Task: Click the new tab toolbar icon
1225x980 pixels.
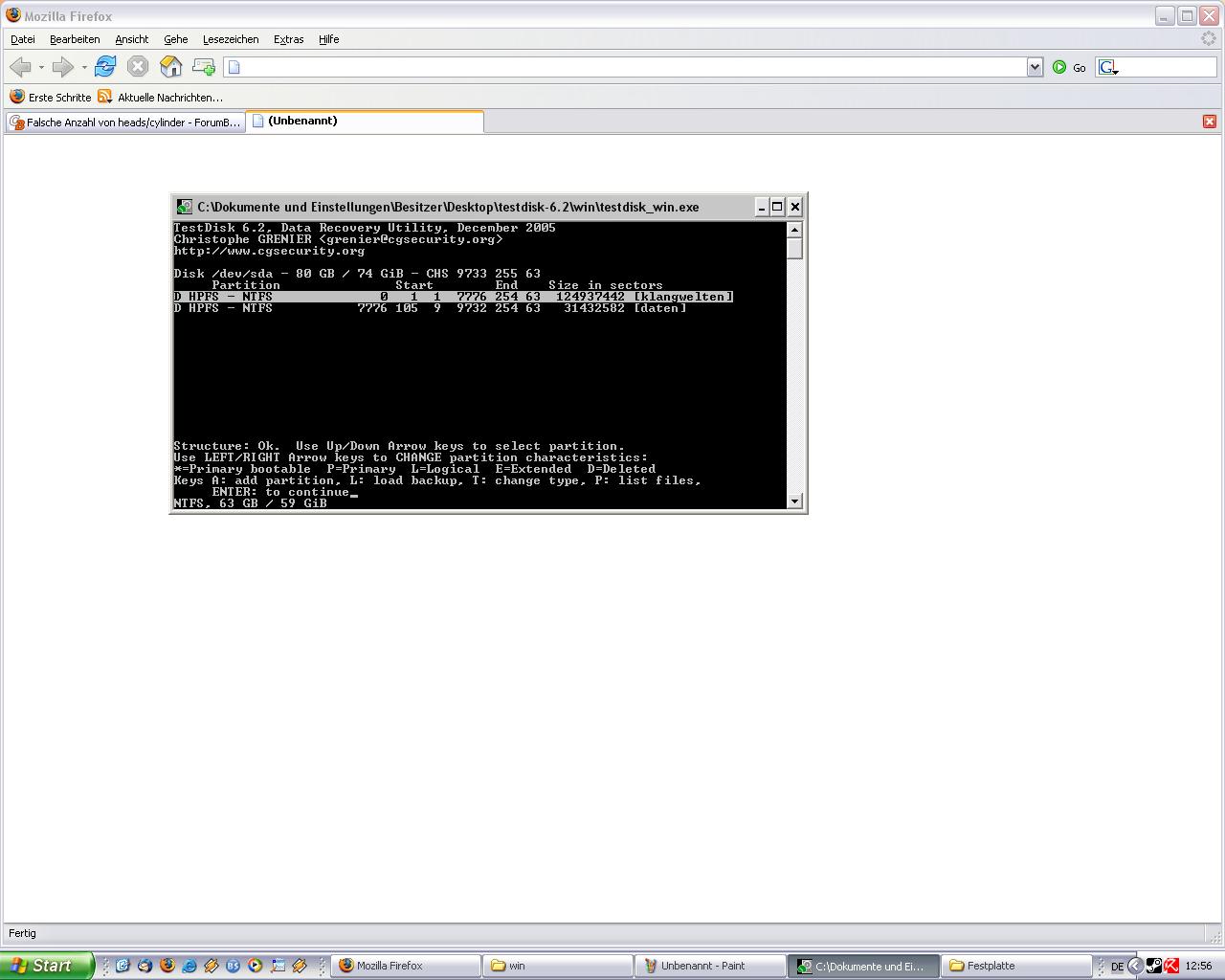Action: 203,66
